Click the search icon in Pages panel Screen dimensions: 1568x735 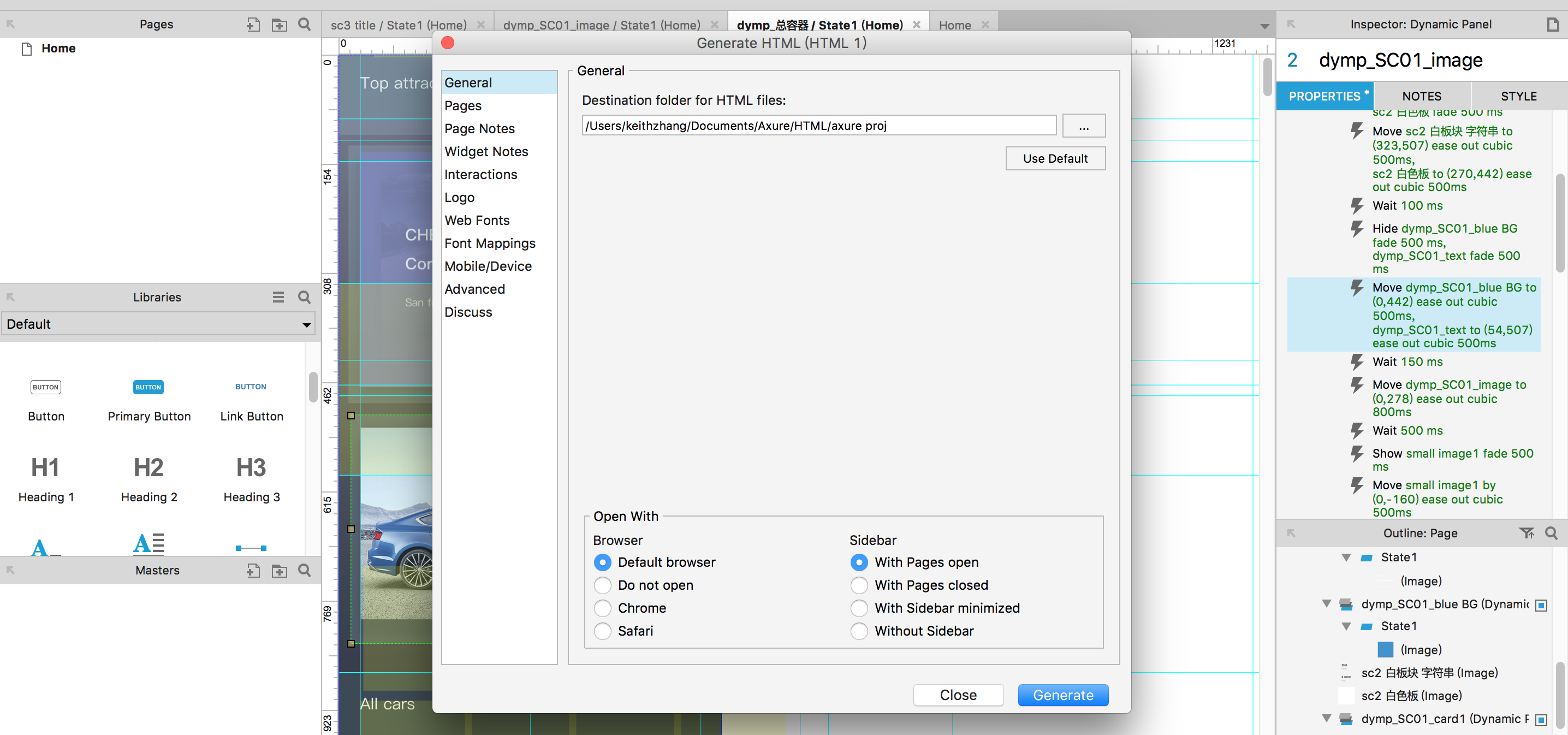[304, 25]
